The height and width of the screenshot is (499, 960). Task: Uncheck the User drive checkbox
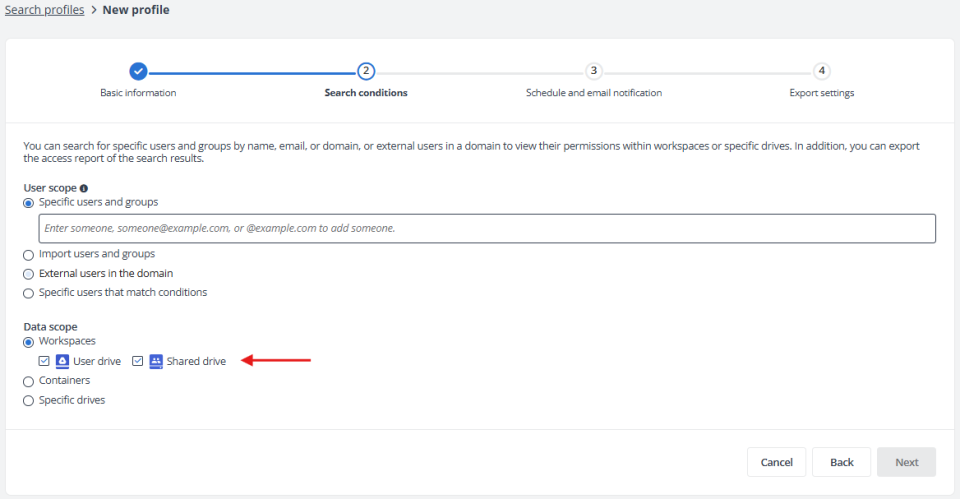[44, 361]
